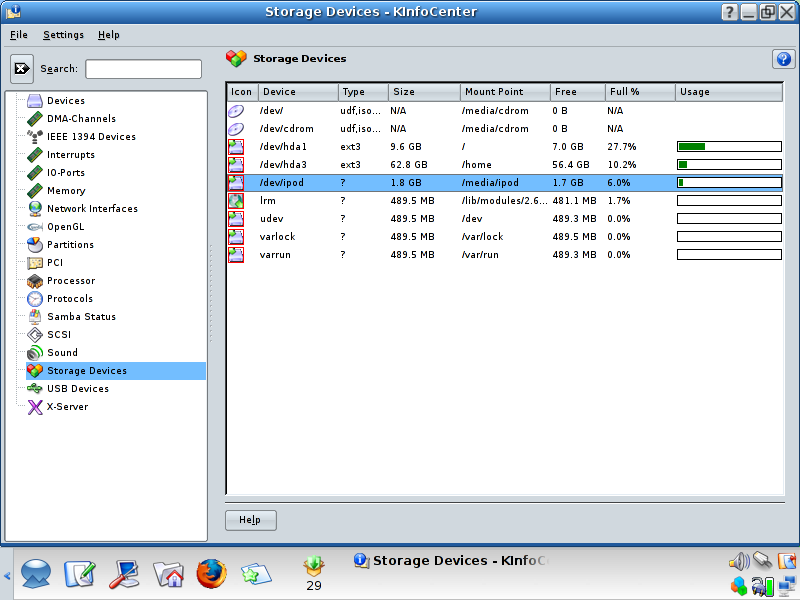The height and width of the screenshot is (600, 800).
Task: Sort by the Icon column header
Action: tap(242, 92)
